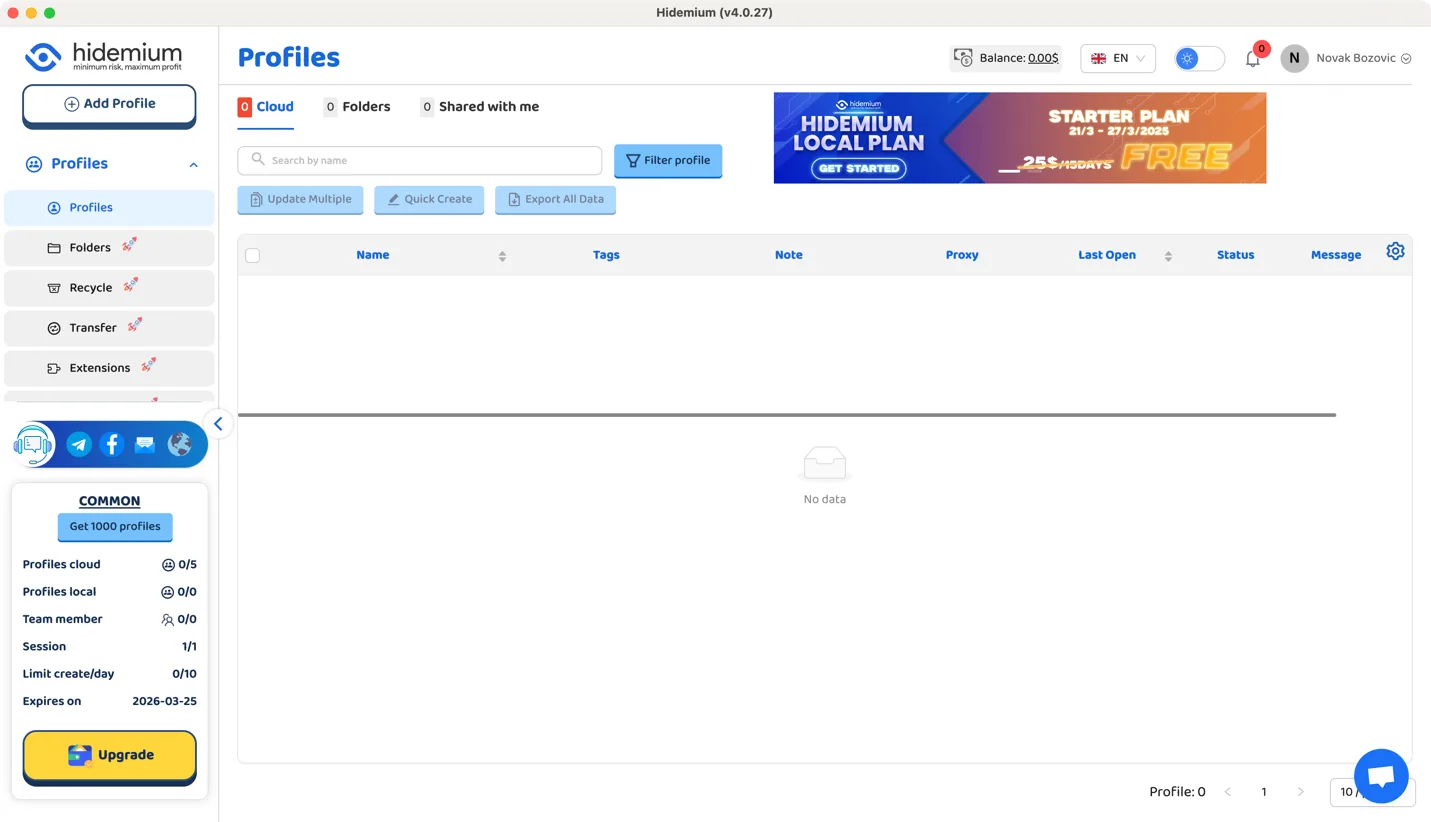Click the Balance 0.00$ link
Viewport: 1431px width, 822px height.
[x=1043, y=58]
